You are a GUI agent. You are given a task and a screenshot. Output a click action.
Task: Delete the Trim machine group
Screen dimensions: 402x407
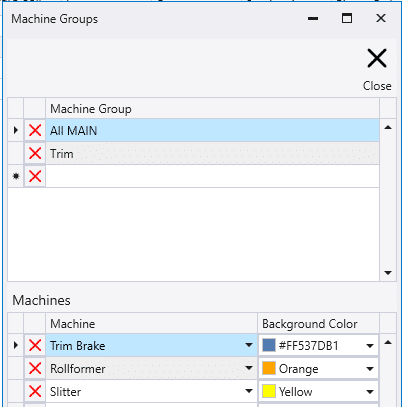tap(35, 154)
